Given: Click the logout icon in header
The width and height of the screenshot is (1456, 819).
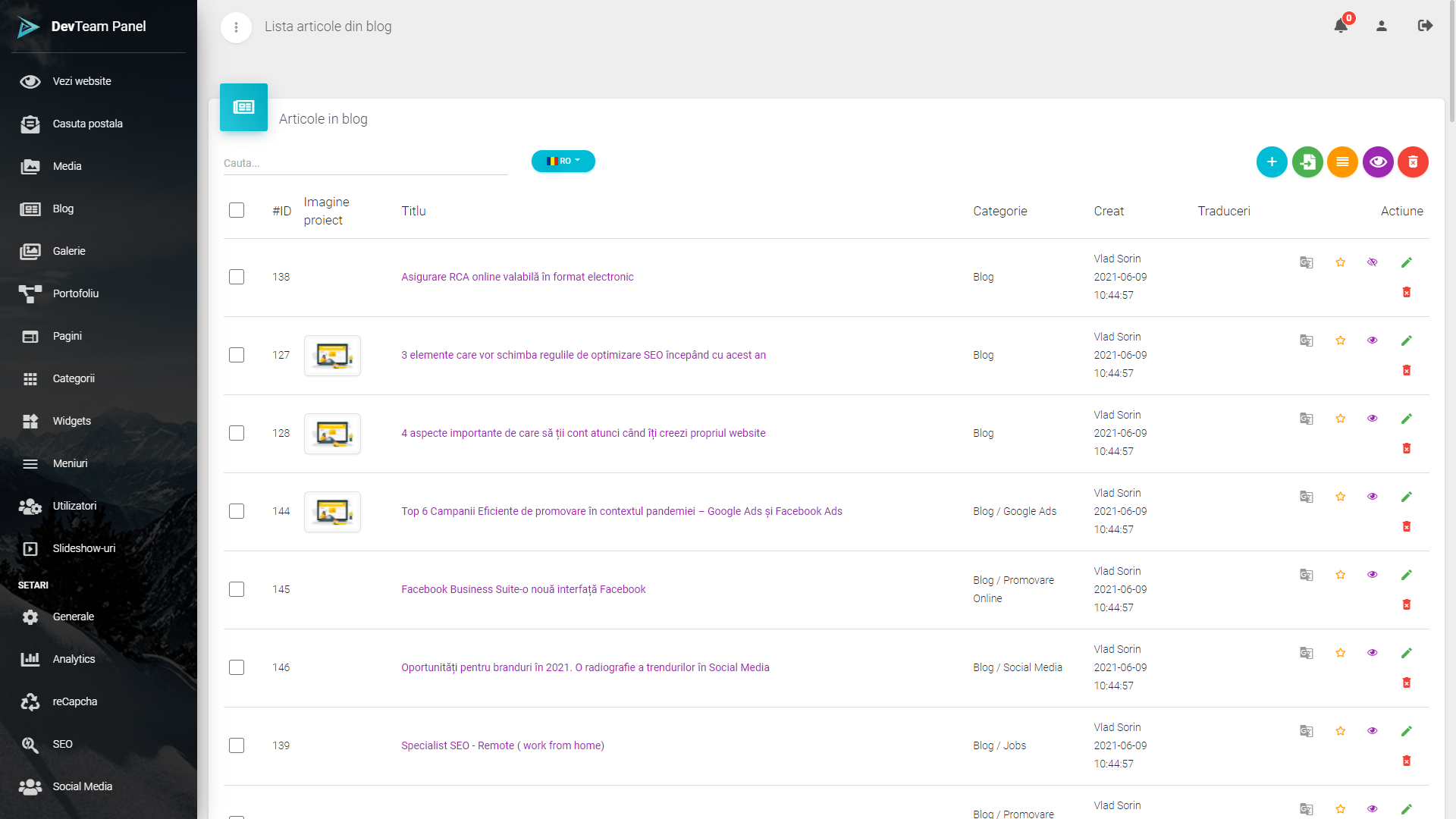Looking at the screenshot, I should [1425, 26].
